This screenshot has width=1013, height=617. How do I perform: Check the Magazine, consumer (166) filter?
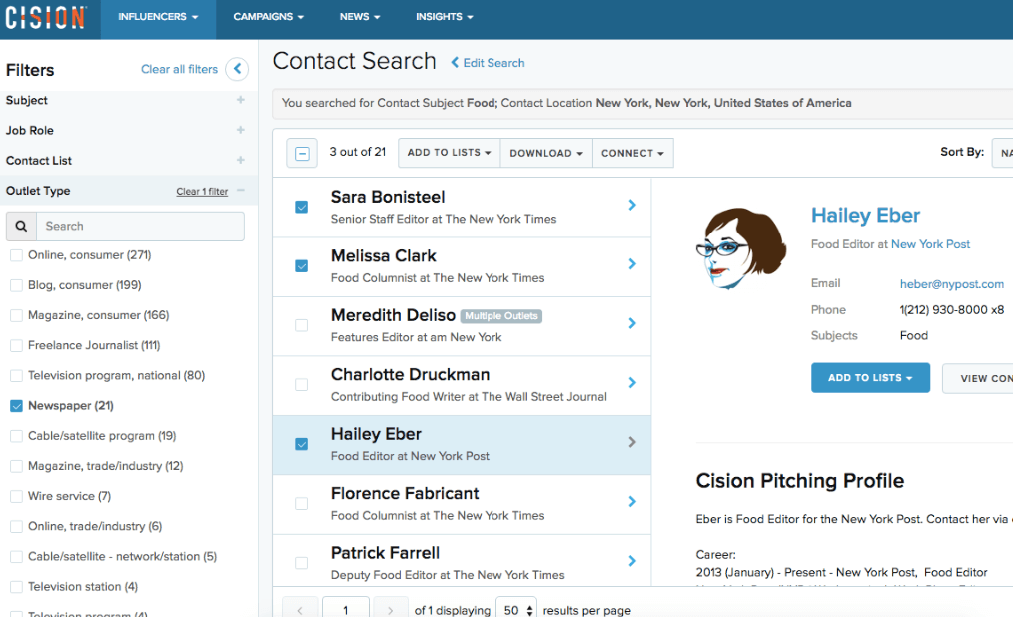17,315
